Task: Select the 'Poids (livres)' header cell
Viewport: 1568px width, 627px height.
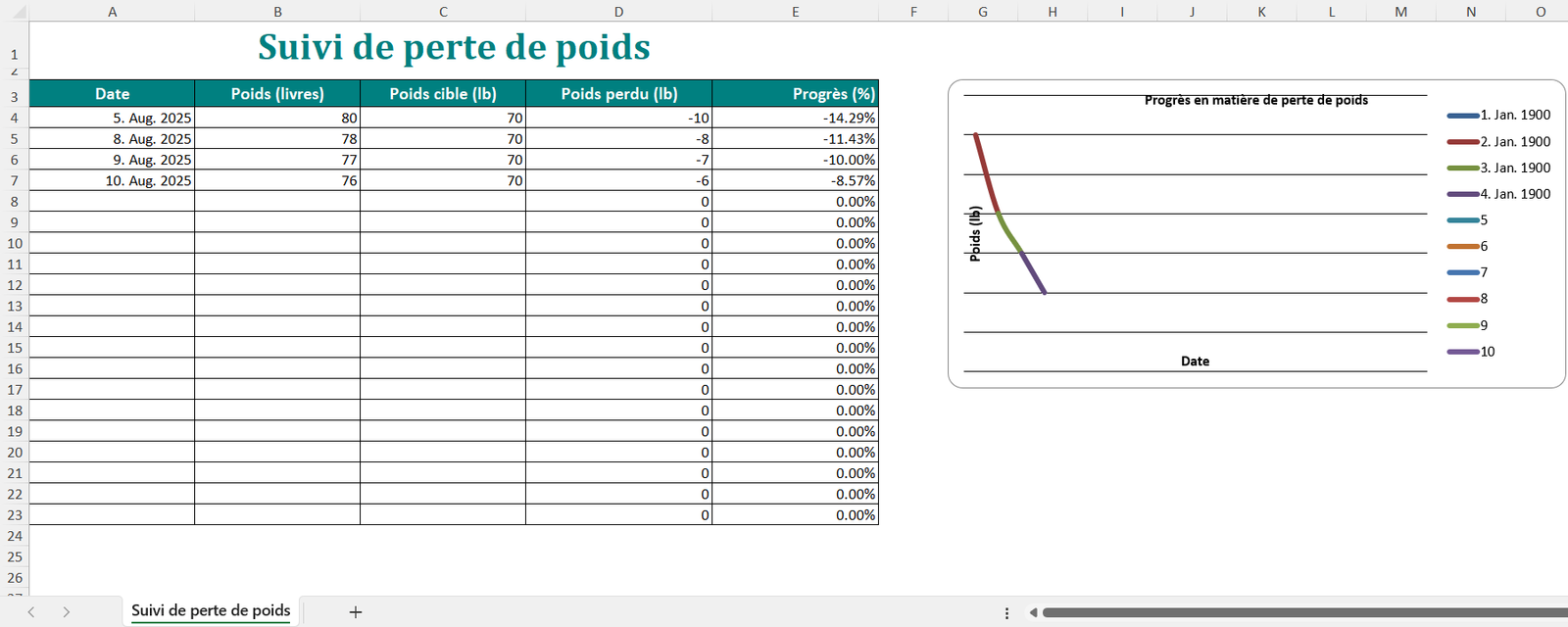Action: click(277, 94)
